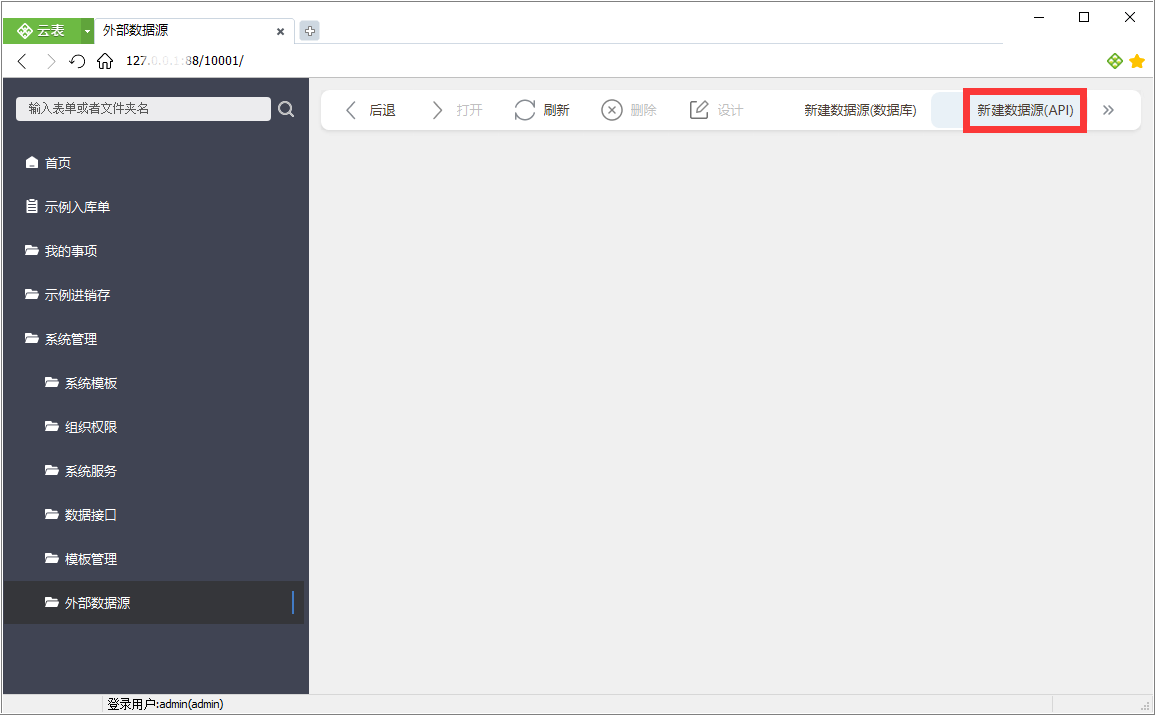Click the 后退 toolbar button
This screenshot has height=715, width=1155.
pyautogui.click(x=370, y=110)
